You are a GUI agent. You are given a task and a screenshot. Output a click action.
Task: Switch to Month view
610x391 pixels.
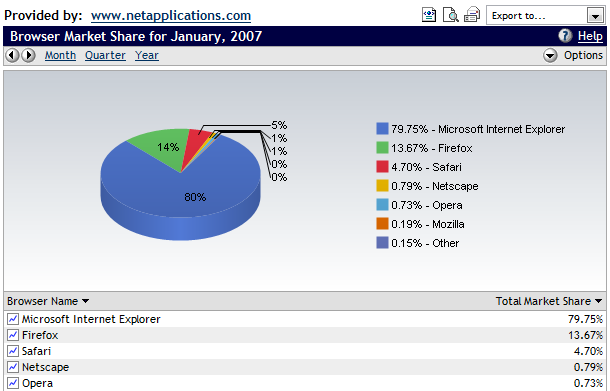point(60,55)
